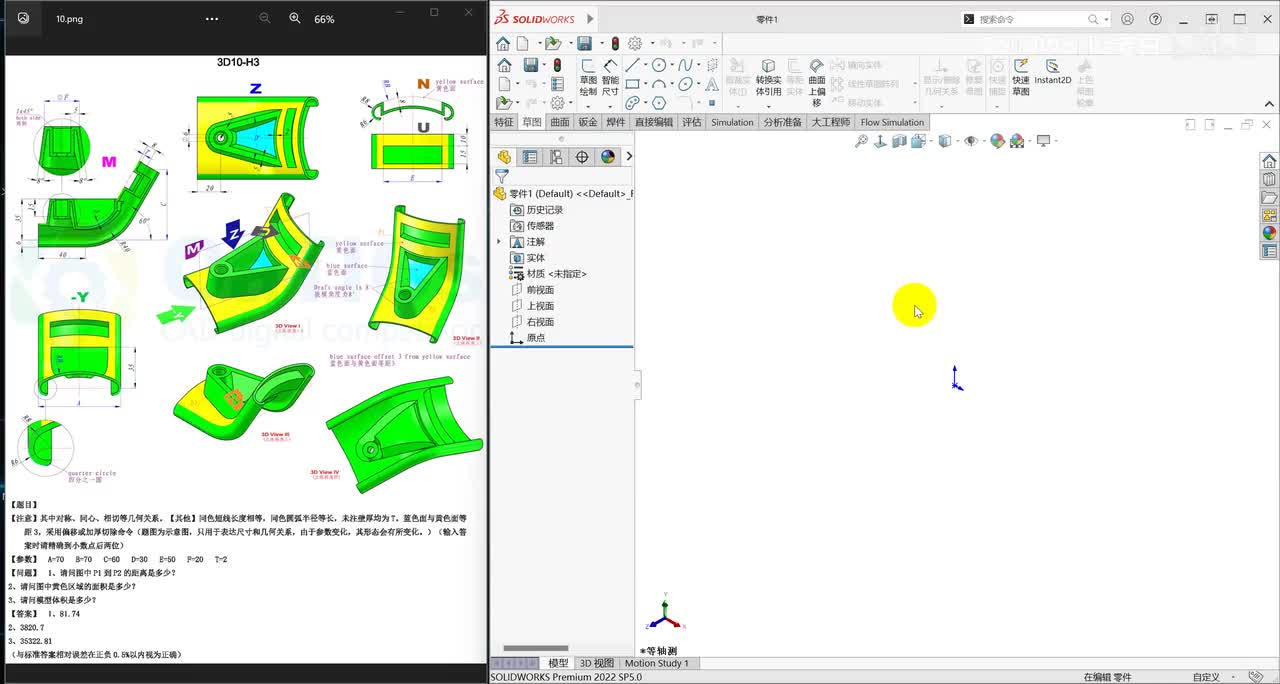Select the Line sketch tool
This screenshot has width=1280, height=684.
(632, 65)
